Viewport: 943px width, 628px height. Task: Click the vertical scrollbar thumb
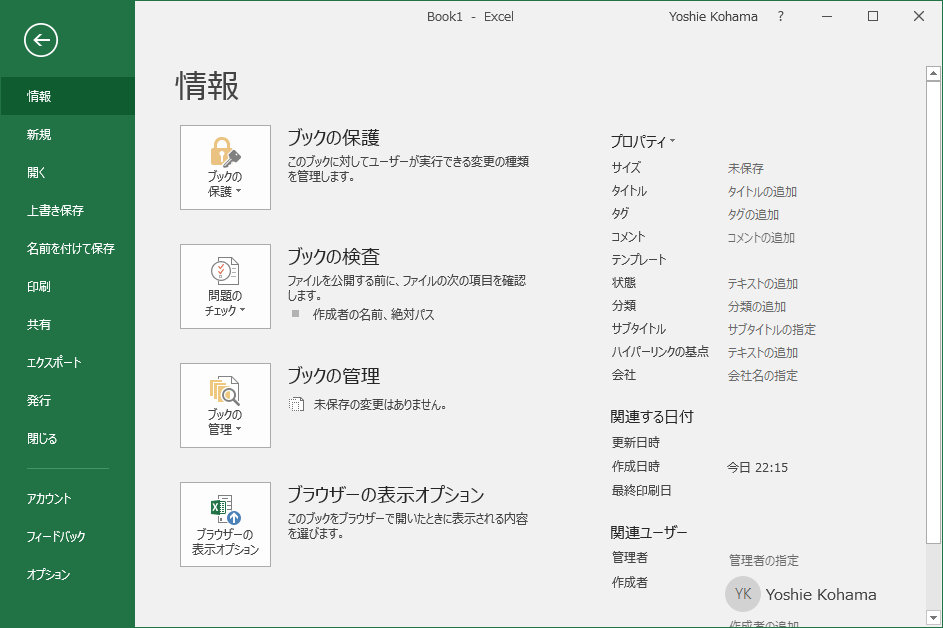pos(933,313)
